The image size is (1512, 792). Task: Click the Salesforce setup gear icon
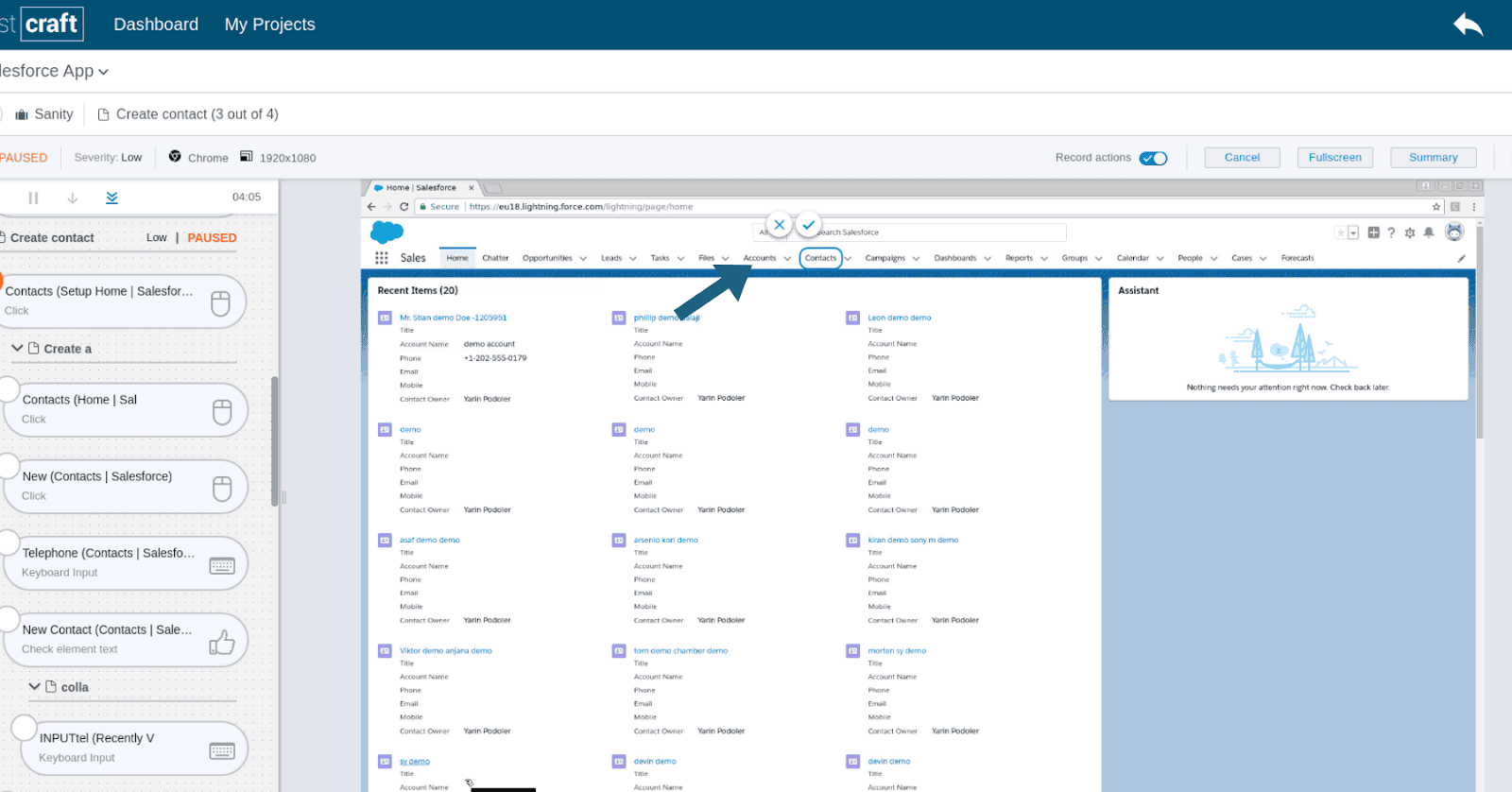[1410, 232]
